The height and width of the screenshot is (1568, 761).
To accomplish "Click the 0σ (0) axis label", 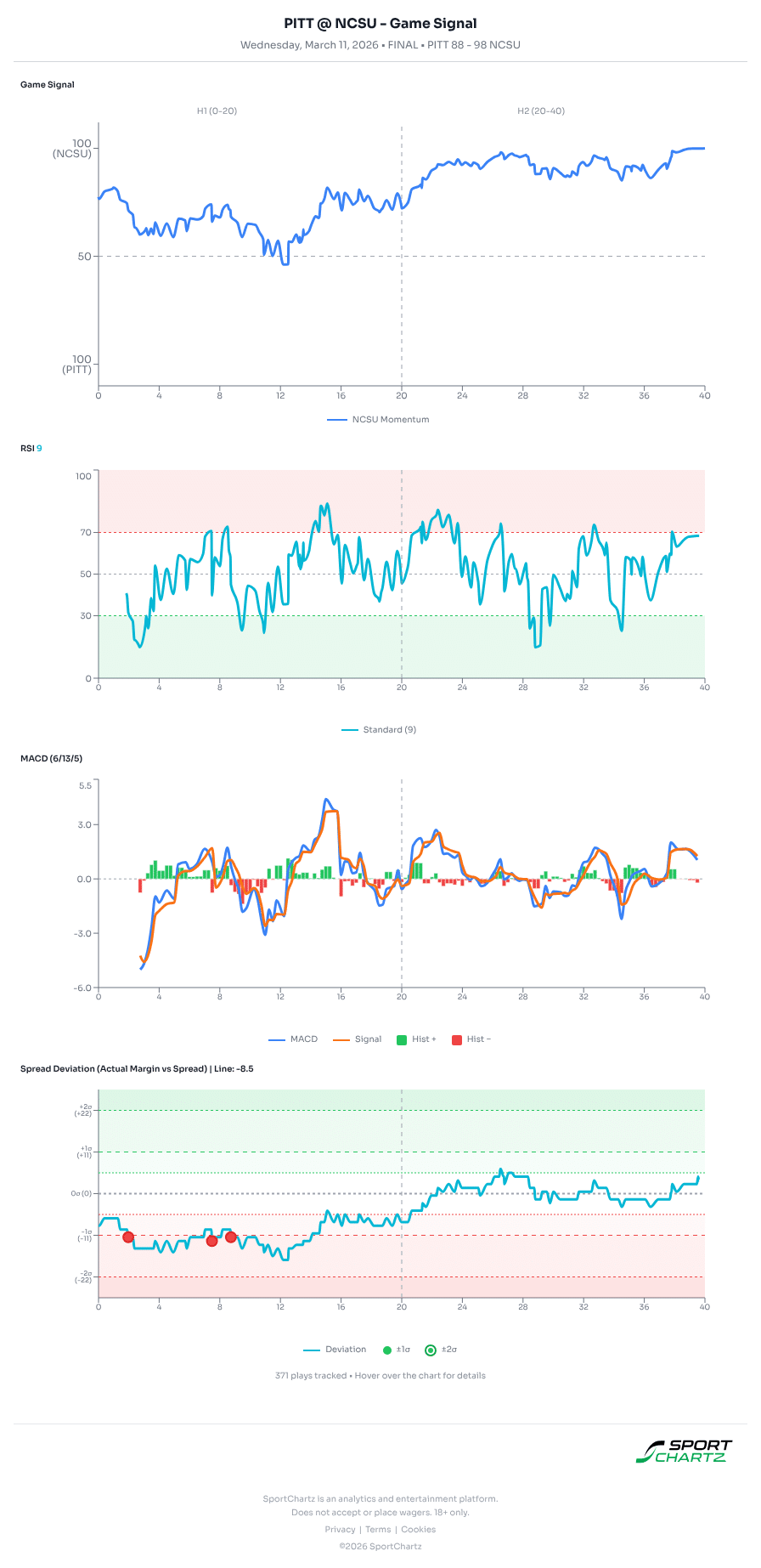I will click(82, 1194).
